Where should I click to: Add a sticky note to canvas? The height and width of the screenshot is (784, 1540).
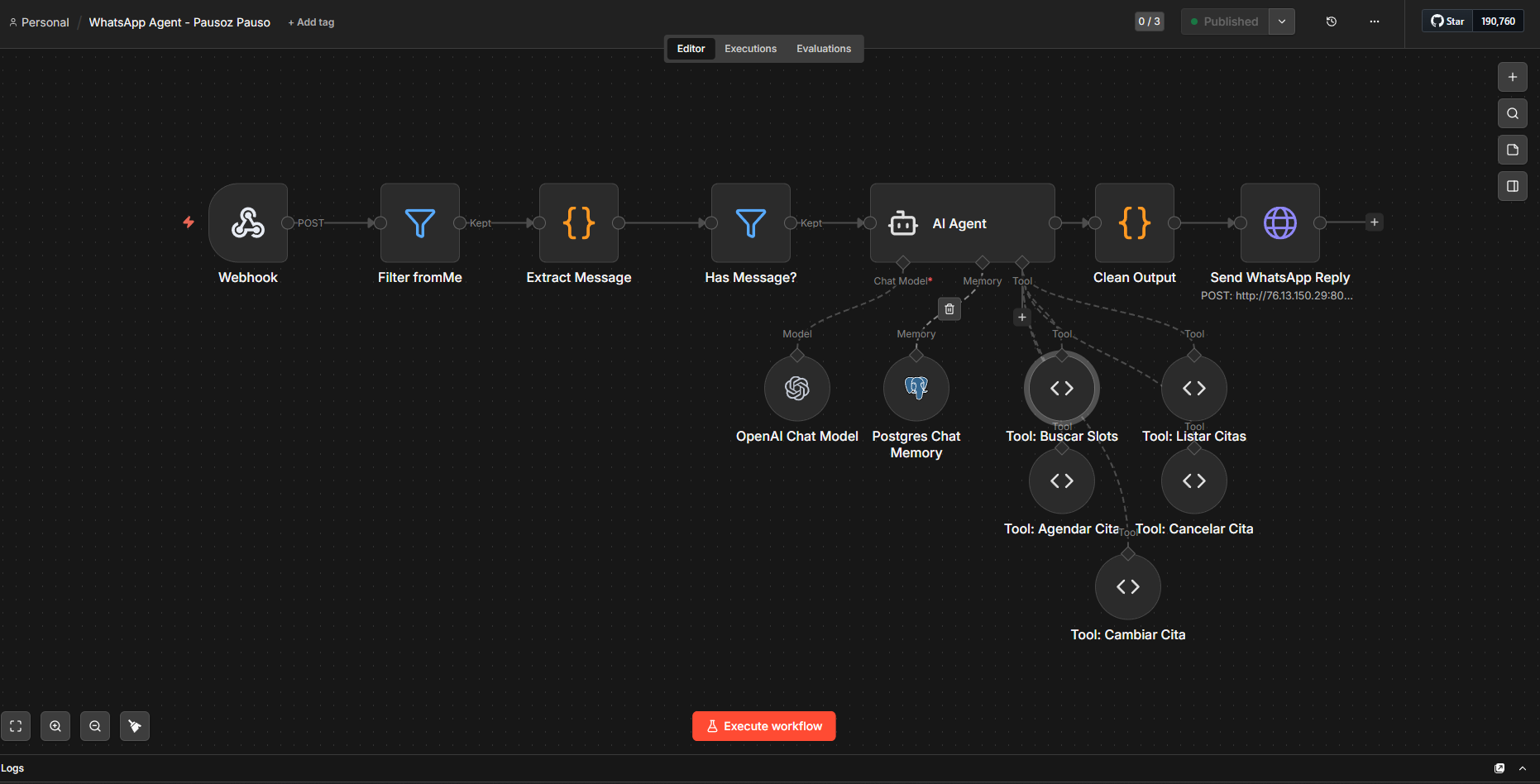tap(1513, 150)
